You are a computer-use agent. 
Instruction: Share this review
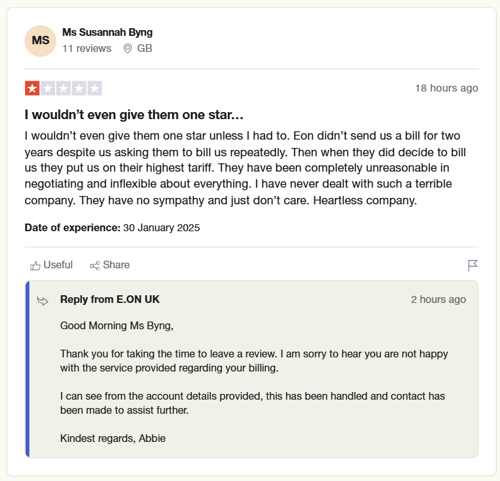coord(110,265)
